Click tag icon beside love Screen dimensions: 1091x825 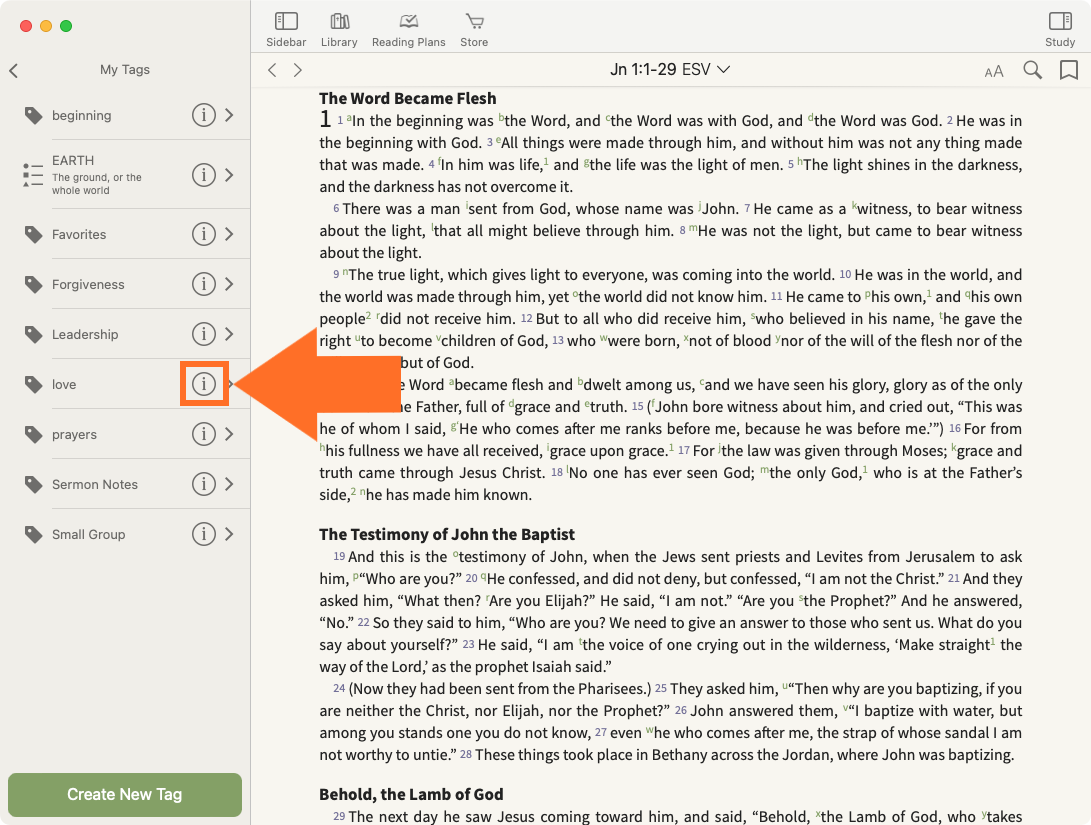point(33,385)
